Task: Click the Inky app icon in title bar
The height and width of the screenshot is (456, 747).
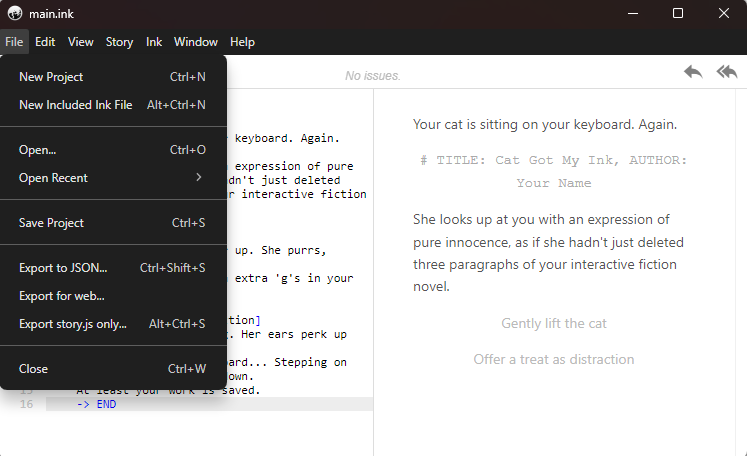Action: coord(15,13)
